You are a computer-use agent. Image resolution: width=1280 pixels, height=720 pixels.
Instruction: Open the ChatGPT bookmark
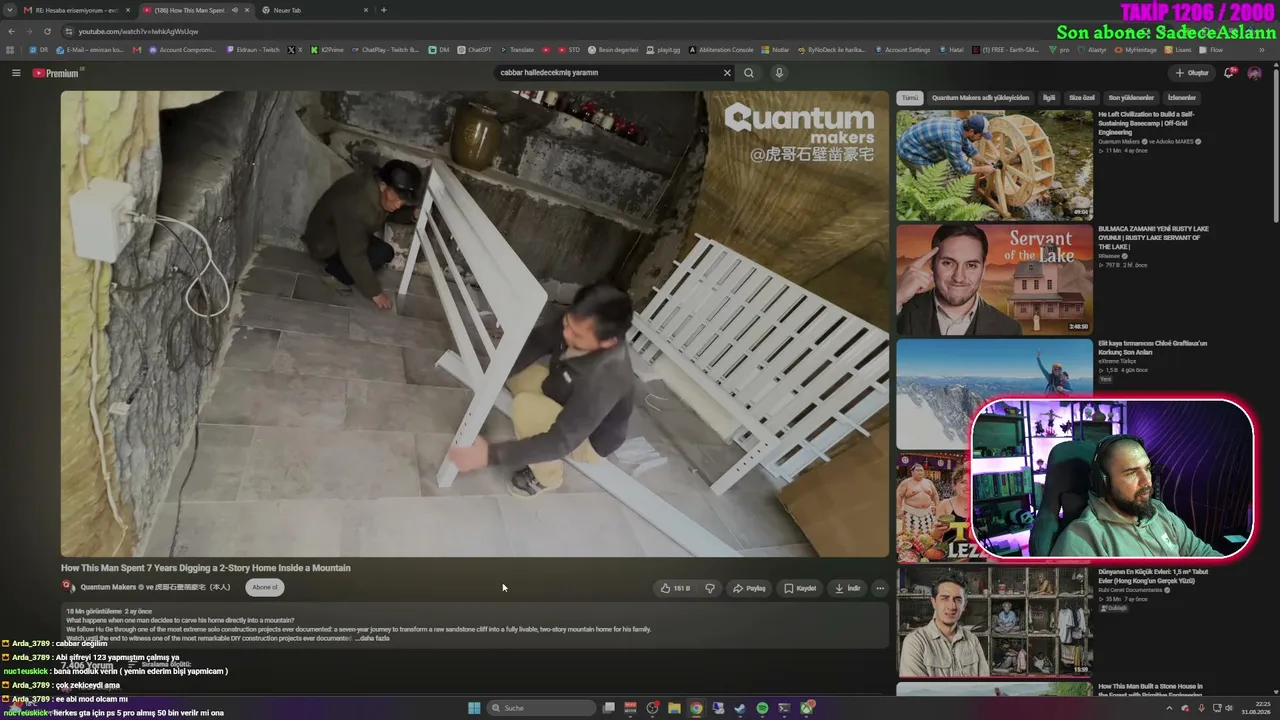coord(474,49)
